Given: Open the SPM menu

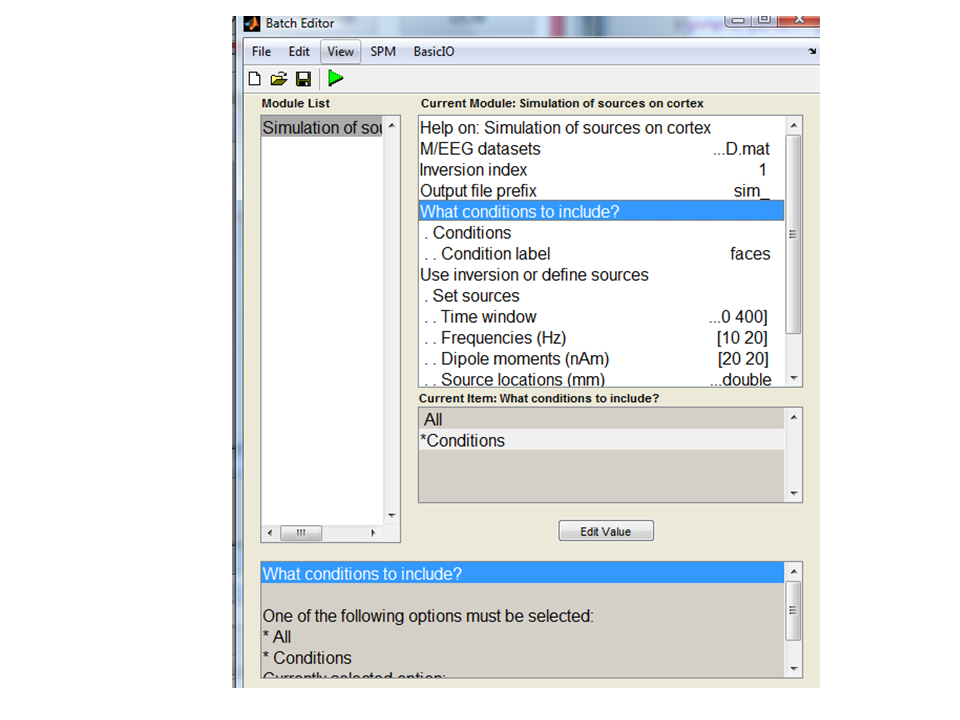Looking at the screenshot, I should [x=383, y=52].
